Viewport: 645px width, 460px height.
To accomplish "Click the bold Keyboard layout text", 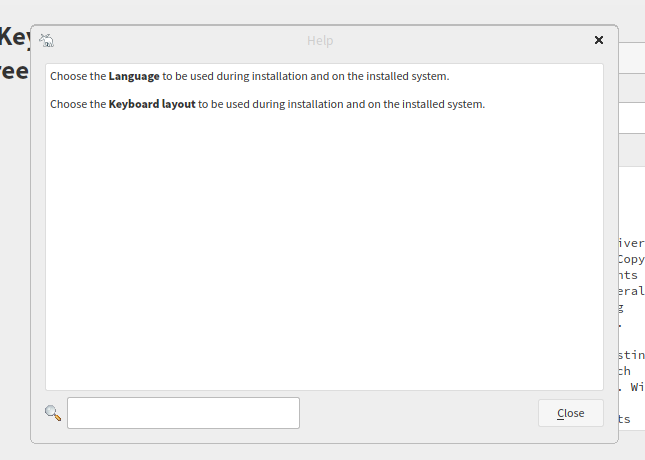I will [x=152, y=104].
